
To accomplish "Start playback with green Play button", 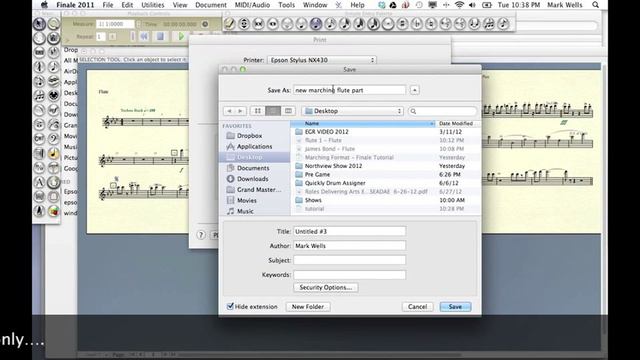I will (181, 36).
